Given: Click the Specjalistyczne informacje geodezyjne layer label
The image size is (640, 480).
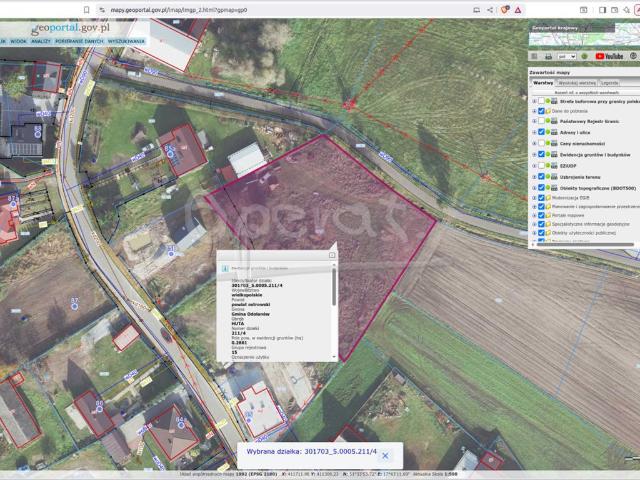Looking at the screenshot, I should point(591,224).
